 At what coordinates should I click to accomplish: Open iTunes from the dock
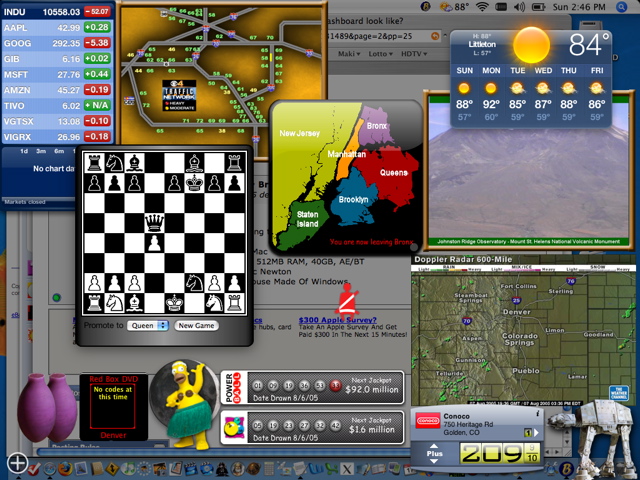128,469
